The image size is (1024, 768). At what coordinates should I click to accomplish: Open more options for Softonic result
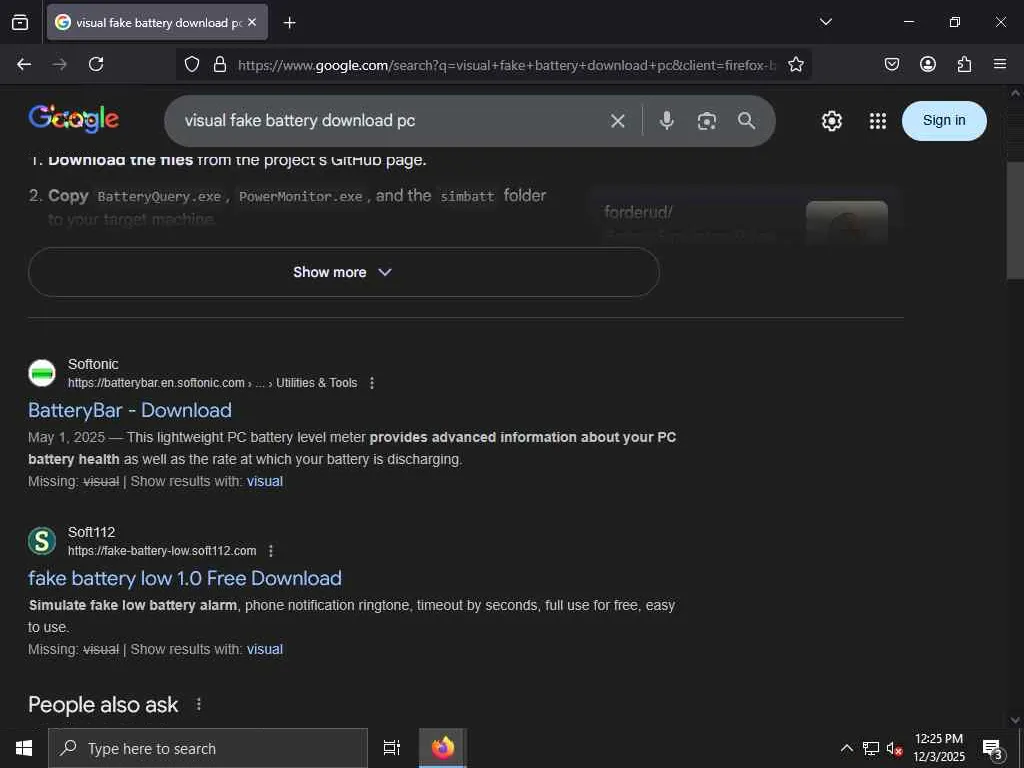click(x=372, y=383)
